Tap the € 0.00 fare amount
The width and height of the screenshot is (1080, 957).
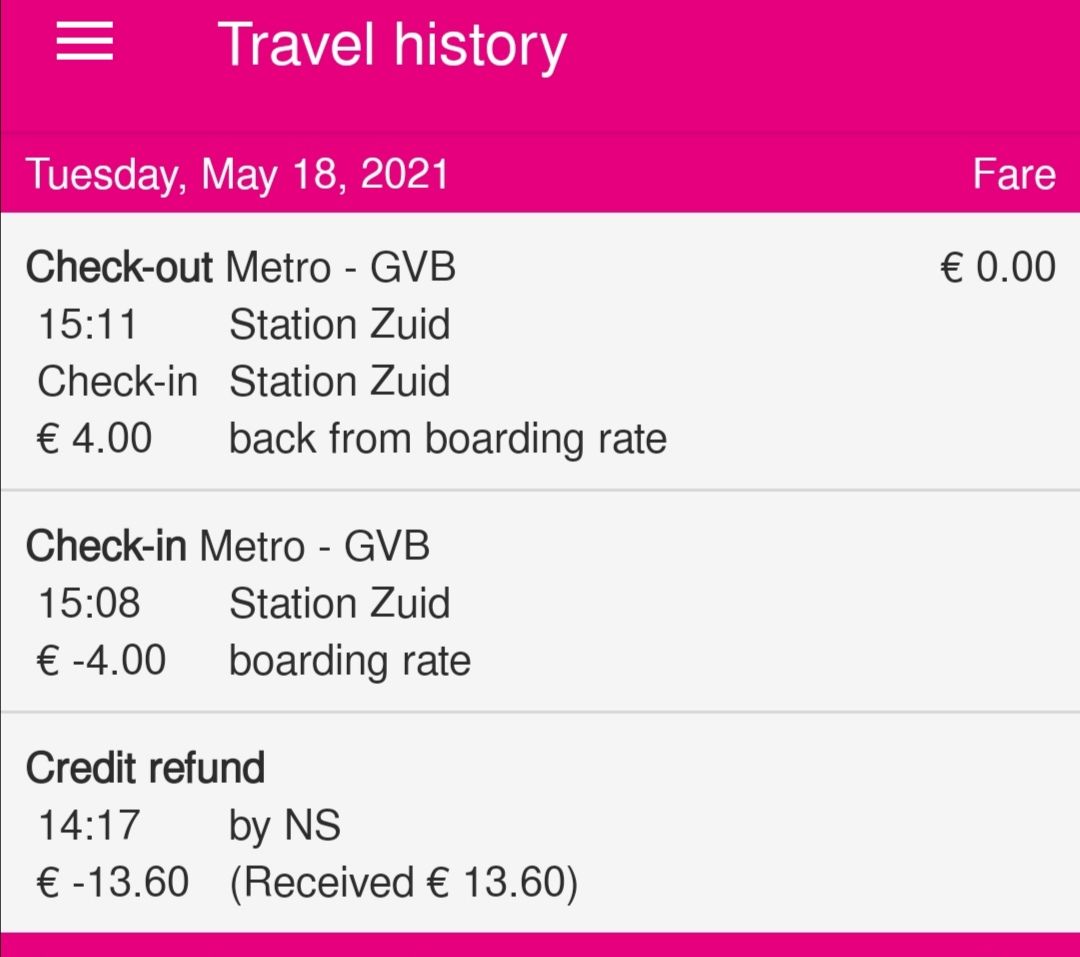(997, 267)
